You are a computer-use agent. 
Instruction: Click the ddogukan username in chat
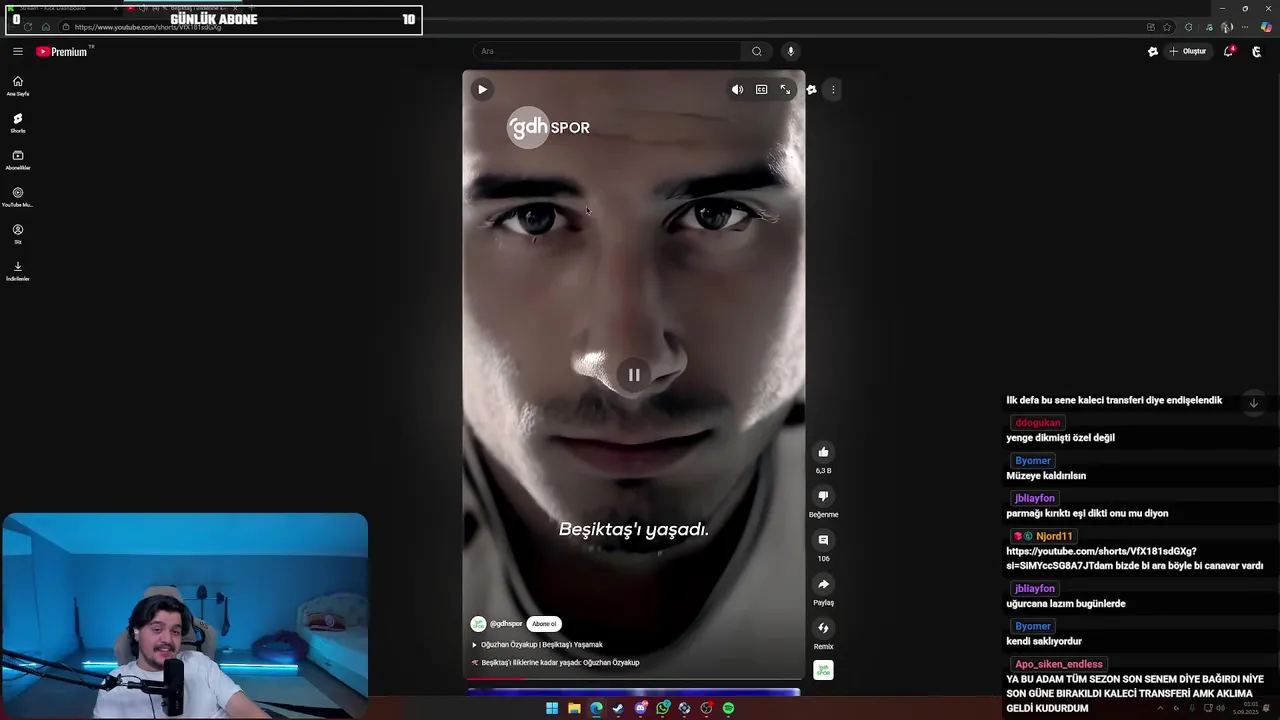click(1037, 423)
